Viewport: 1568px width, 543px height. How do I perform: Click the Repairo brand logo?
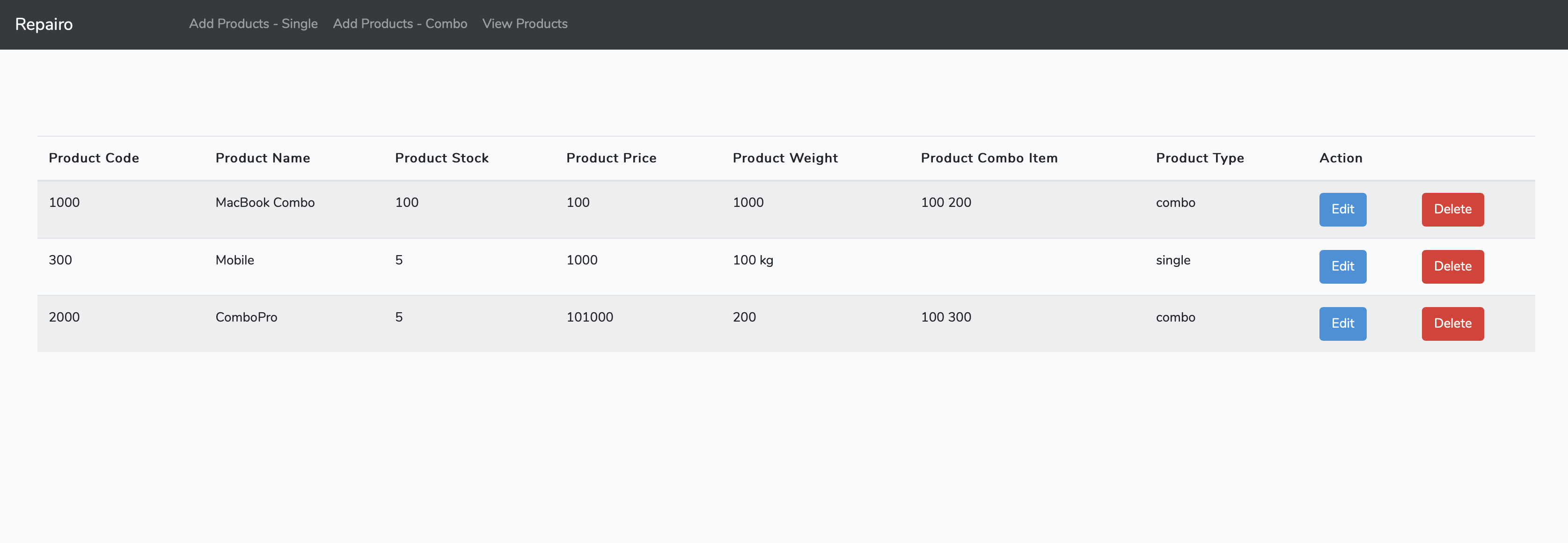tap(43, 24)
